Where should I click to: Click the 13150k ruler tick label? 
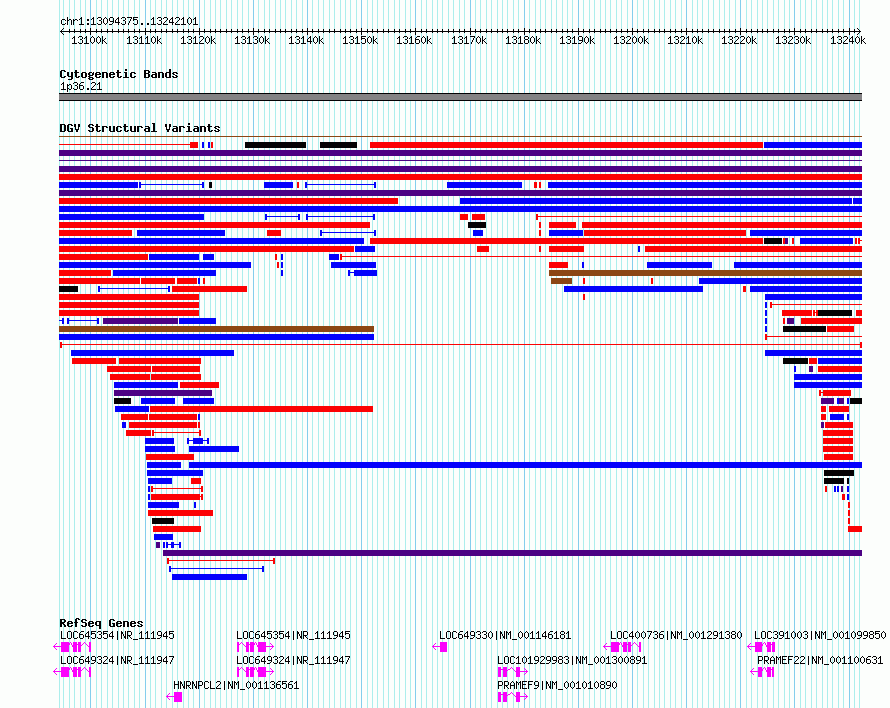coord(360,40)
